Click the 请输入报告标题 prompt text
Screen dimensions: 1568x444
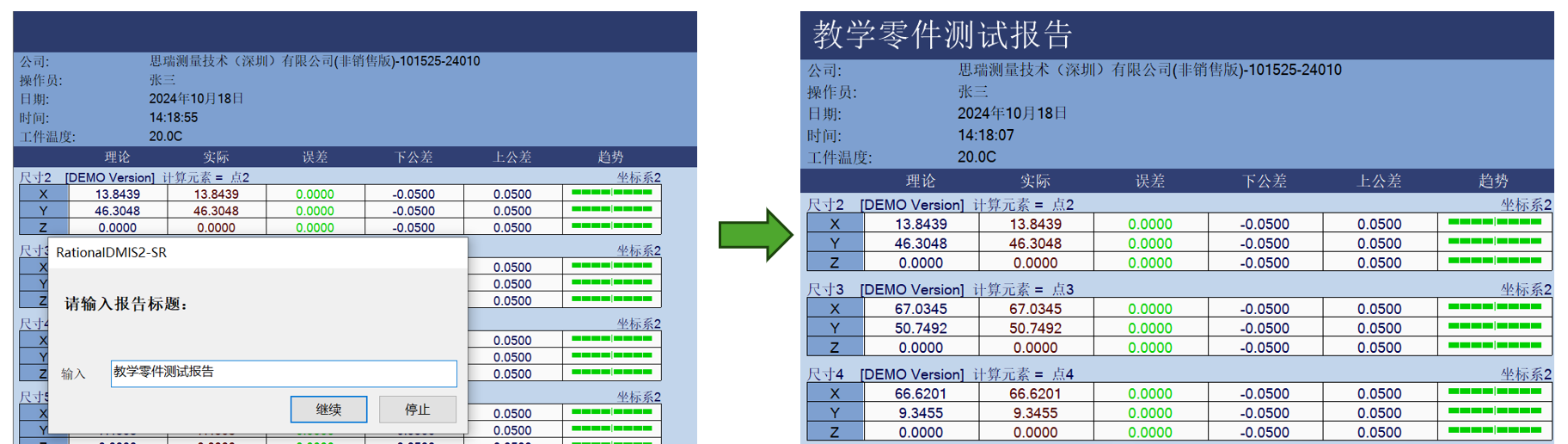[126, 304]
